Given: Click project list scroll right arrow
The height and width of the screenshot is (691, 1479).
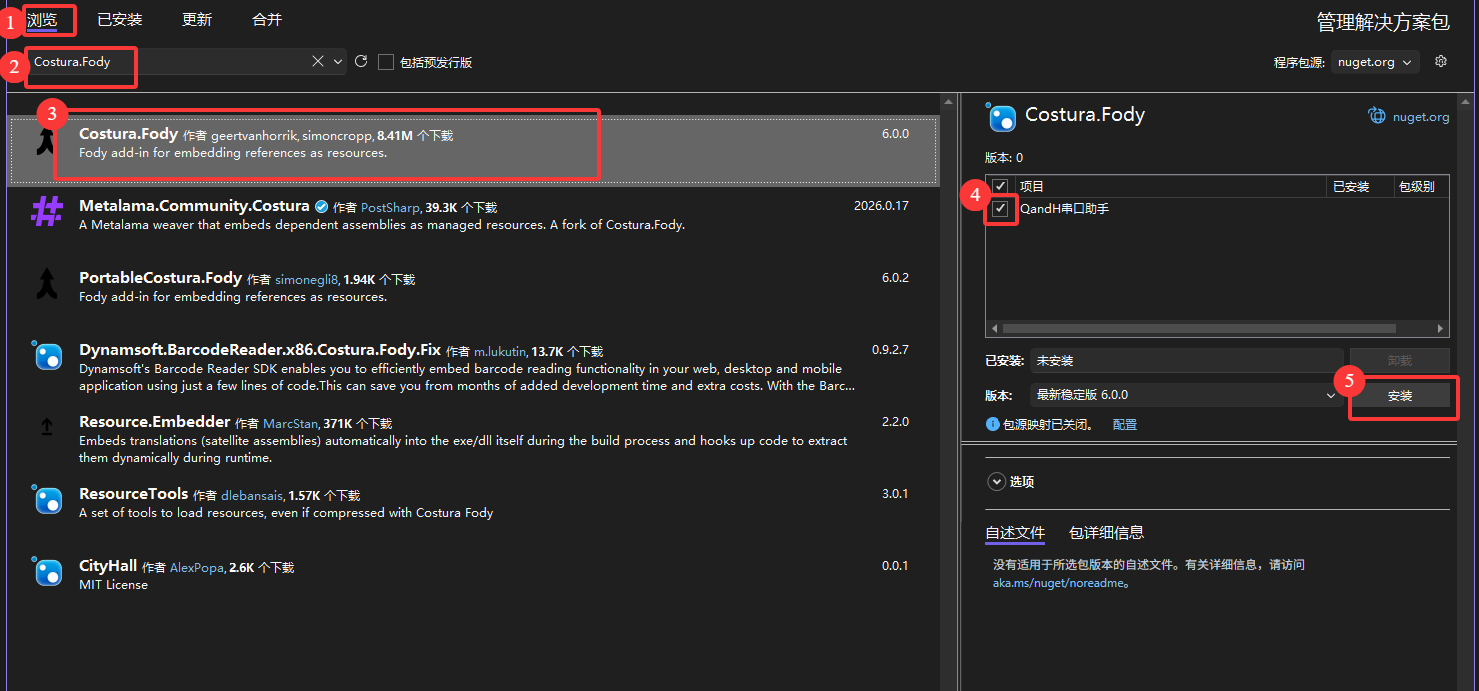Looking at the screenshot, I should point(1440,328).
